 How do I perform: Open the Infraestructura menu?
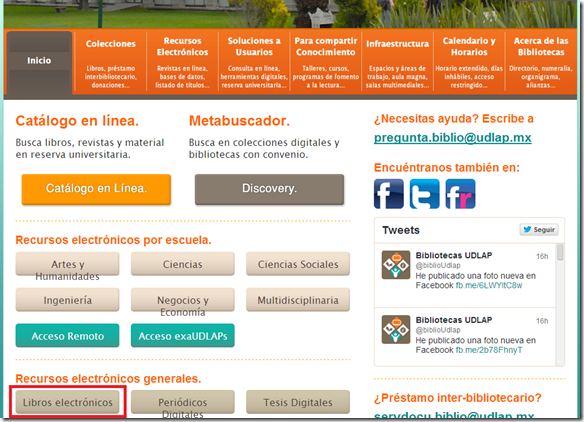(x=397, y=62)
